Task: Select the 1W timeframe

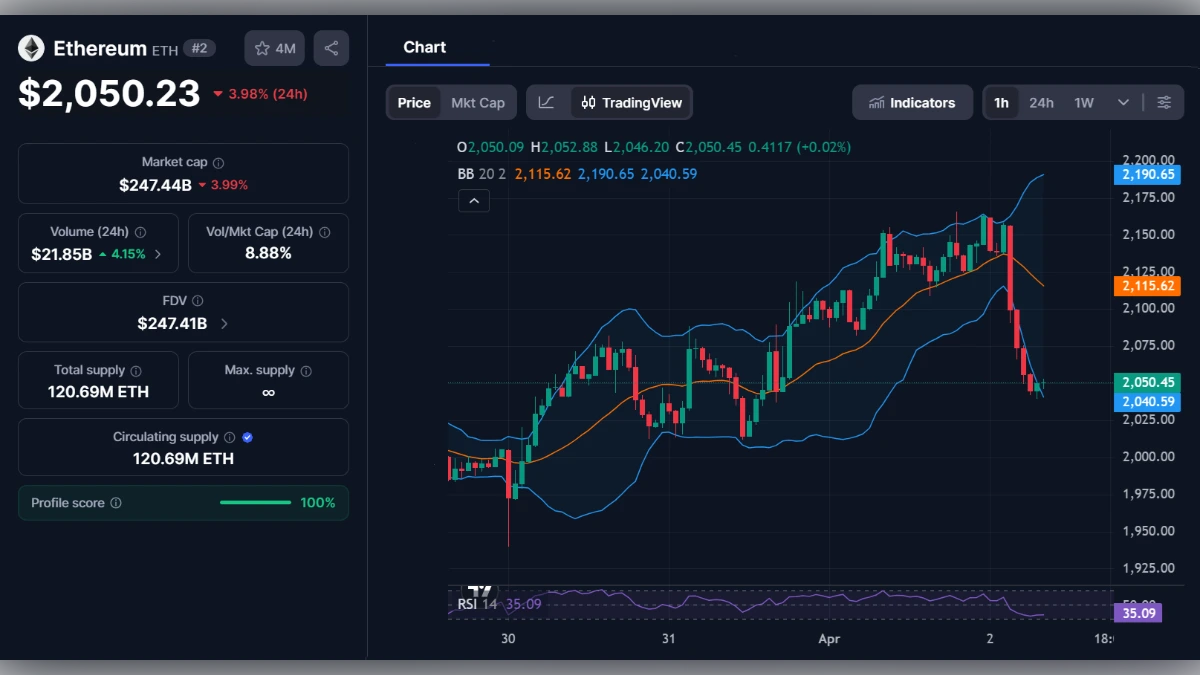Action: (1085, 102)
